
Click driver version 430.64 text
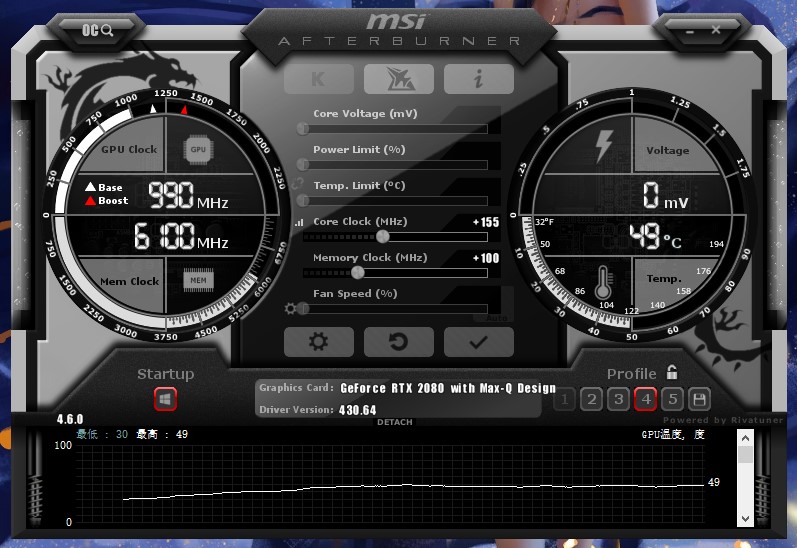(357, 410)
